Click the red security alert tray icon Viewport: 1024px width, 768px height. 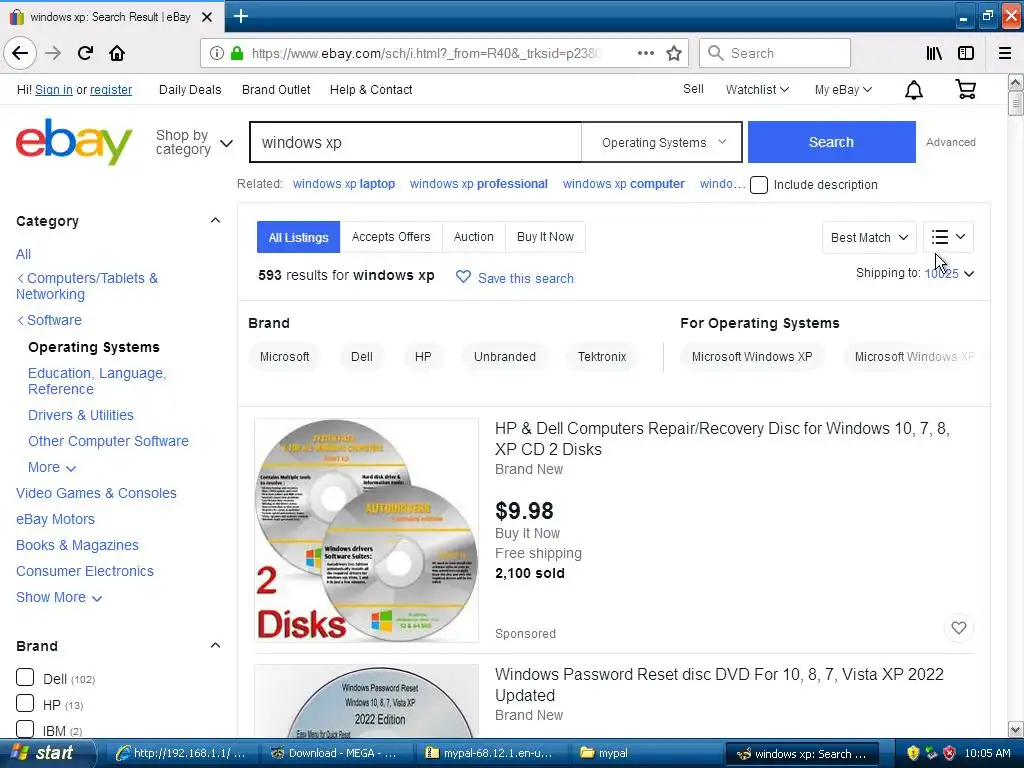point(949,753)
